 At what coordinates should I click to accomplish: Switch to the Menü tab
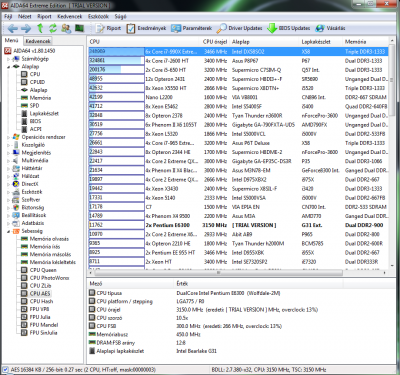[11, 41]
